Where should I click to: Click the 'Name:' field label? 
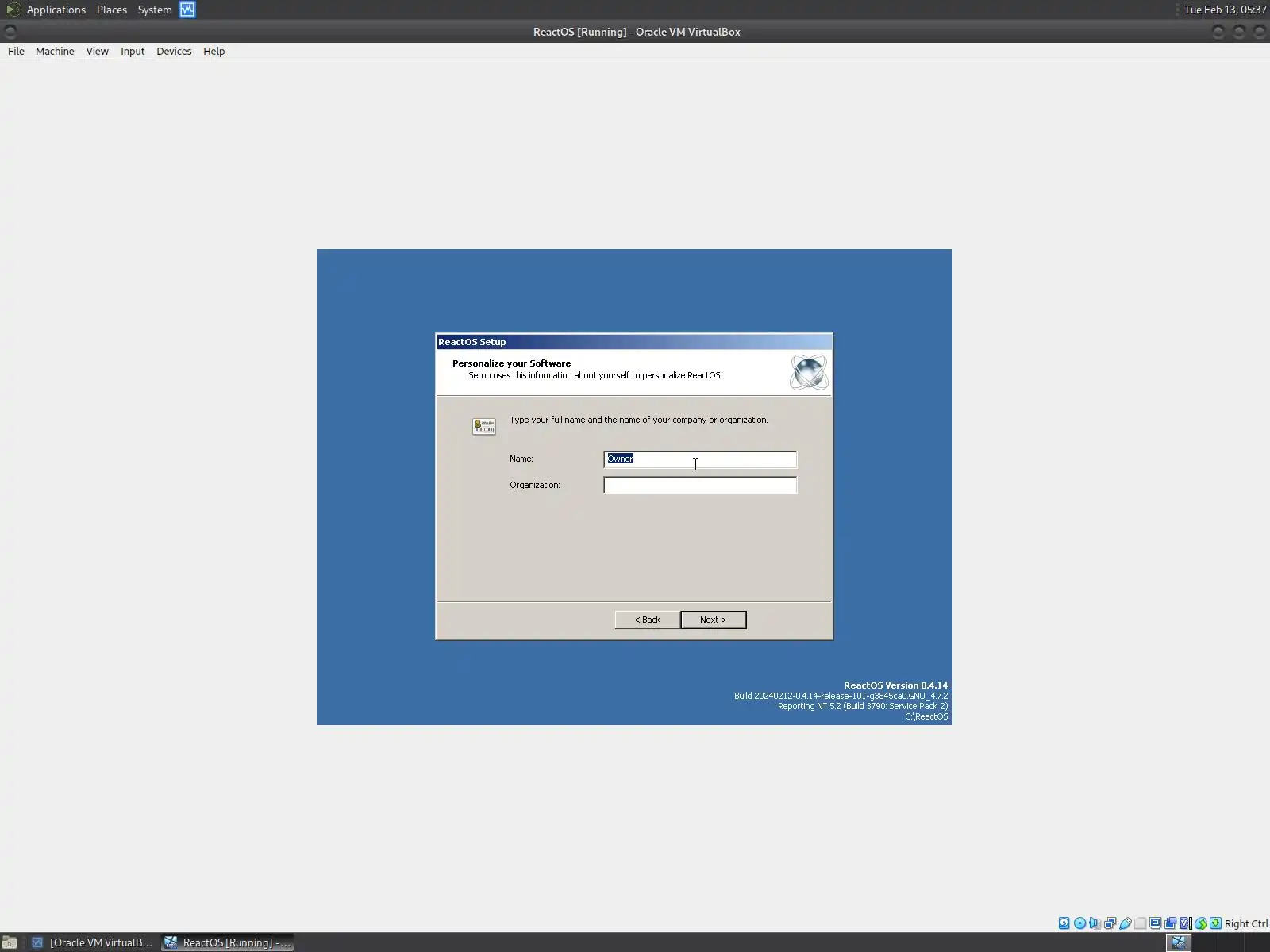(x=521, y=459)
